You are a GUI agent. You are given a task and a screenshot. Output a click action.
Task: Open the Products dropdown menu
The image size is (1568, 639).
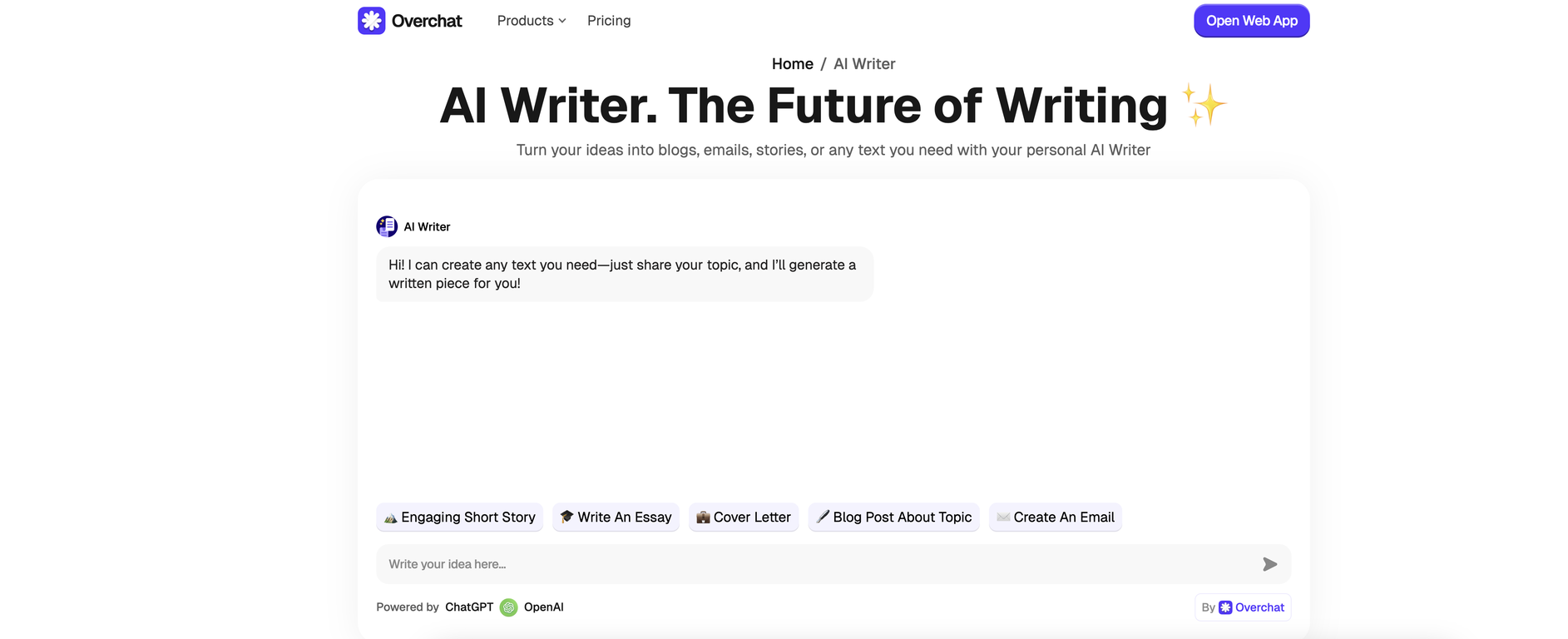pyautogui.click(x=525, y=20)
